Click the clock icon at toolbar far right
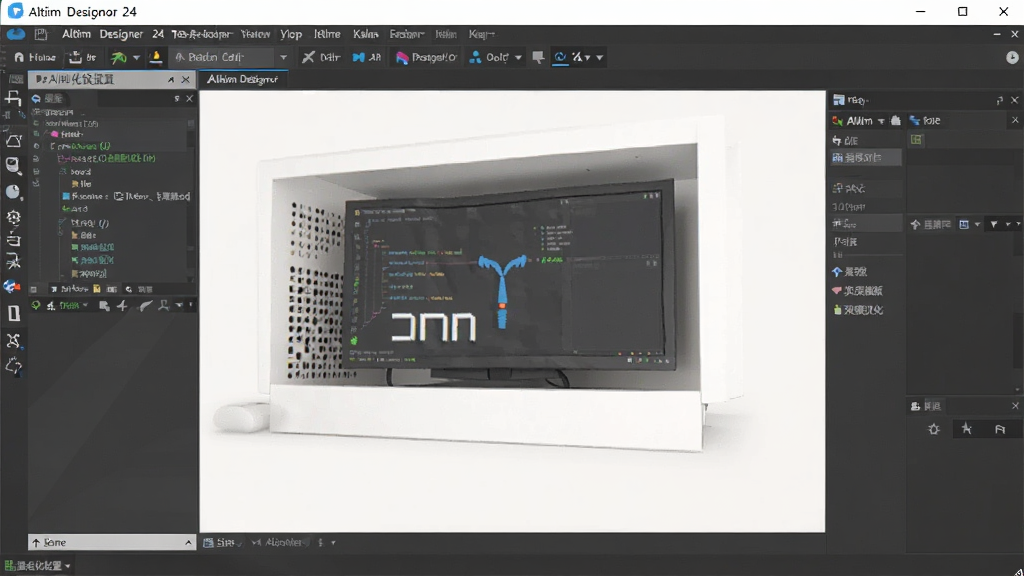 pyautogui.click(x=1012, y=57)
